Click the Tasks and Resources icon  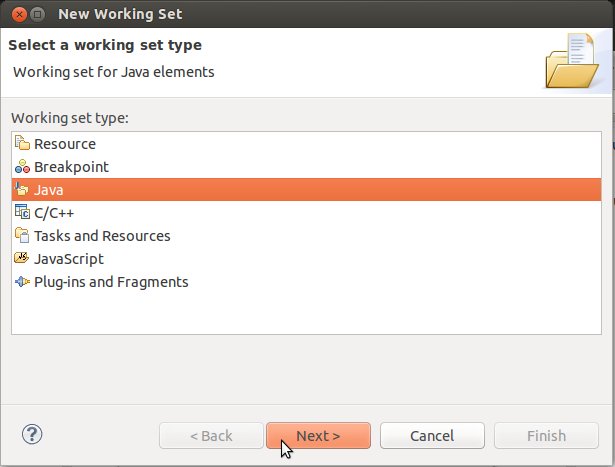click(22, 235)
